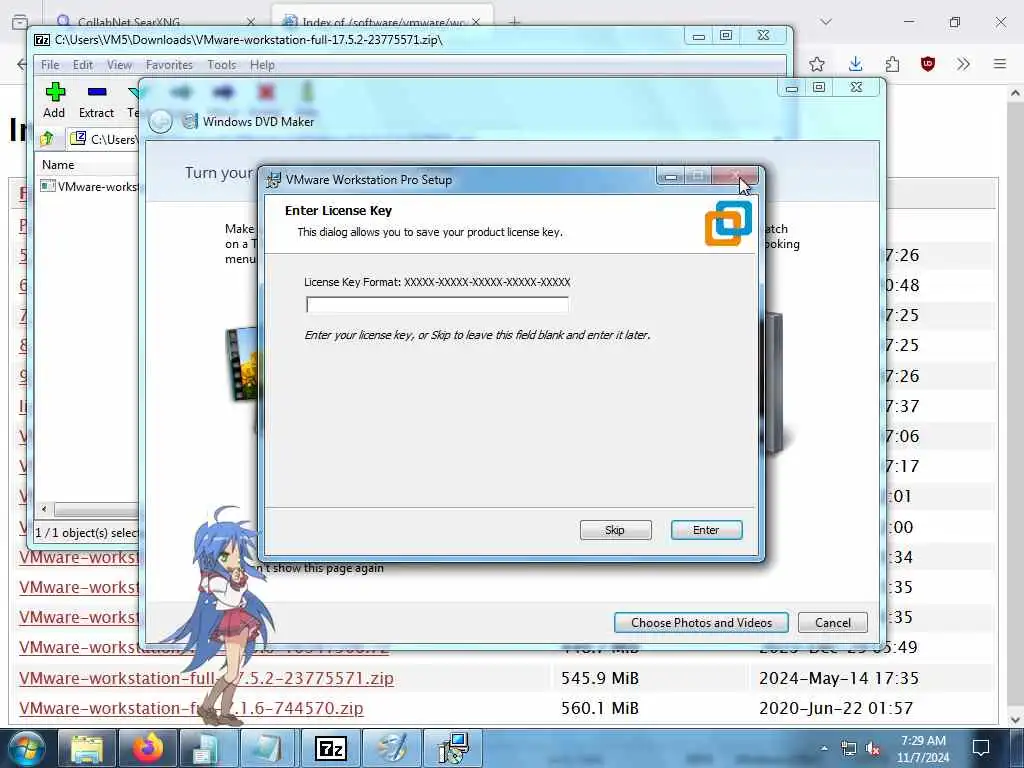Open Firefox downloads arrow icon
This screenshot has width=1024, height=768.
856,64
